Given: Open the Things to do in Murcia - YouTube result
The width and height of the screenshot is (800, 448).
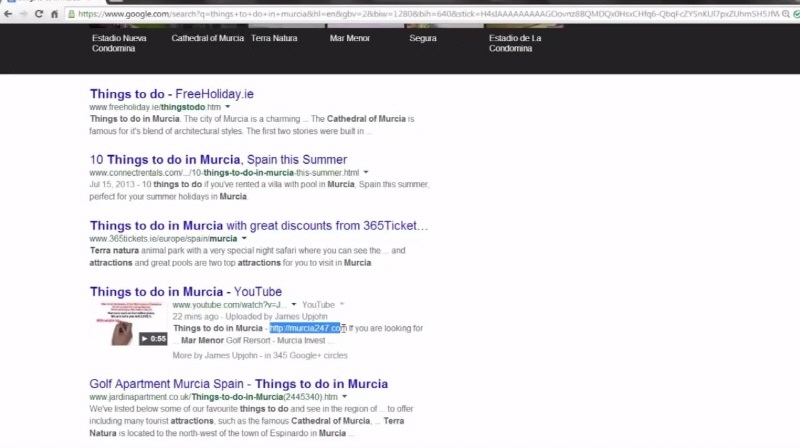Looking at the screenshot, I should click(186, 291).
